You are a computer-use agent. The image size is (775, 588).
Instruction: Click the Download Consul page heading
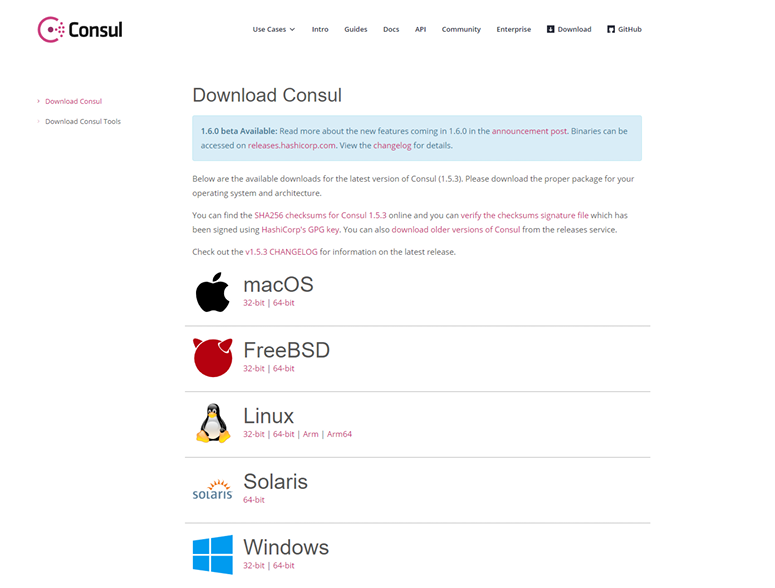(x=267, y=95)
